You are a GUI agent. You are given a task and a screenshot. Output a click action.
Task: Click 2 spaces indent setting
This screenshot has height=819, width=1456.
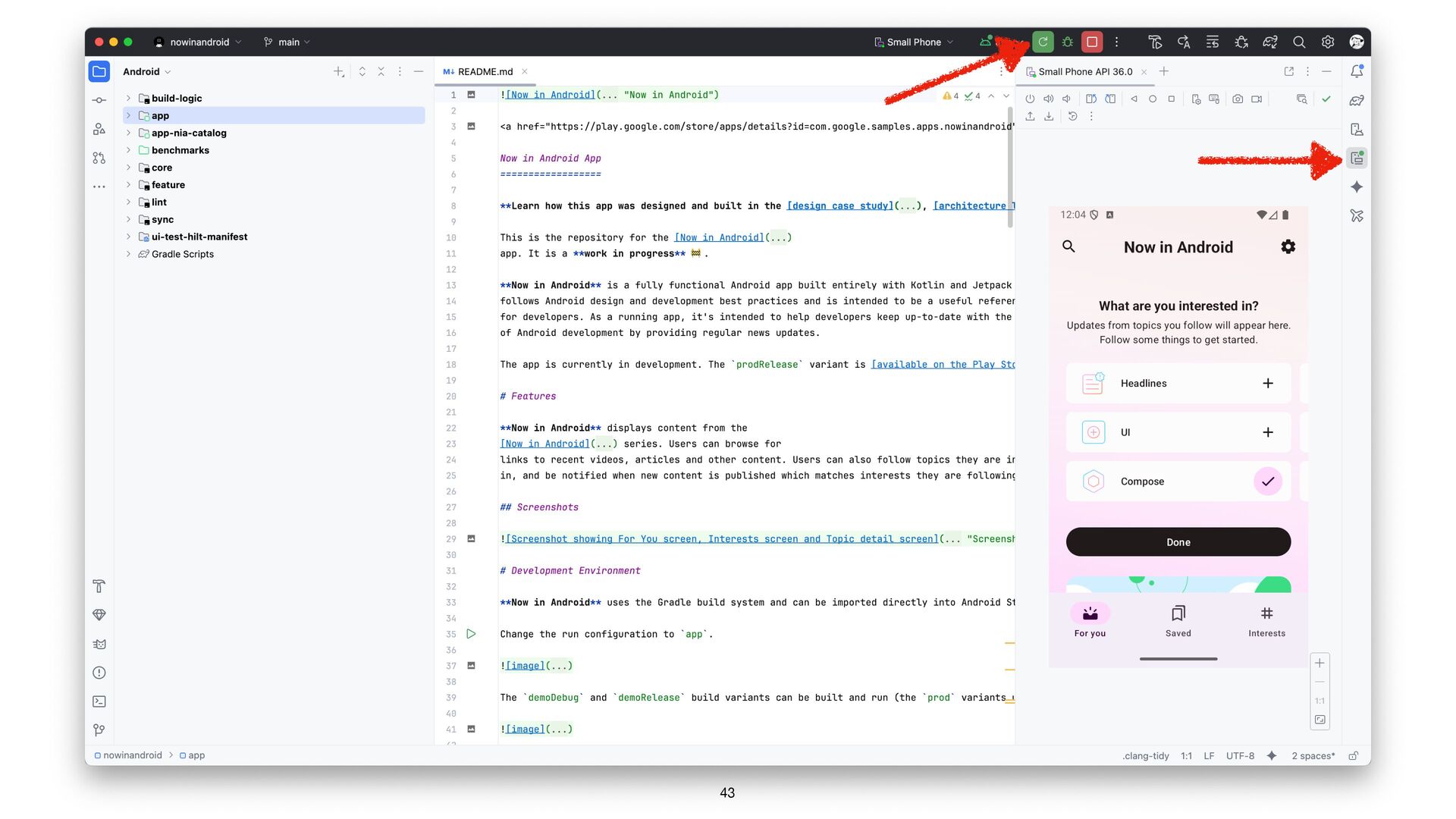click(1313, 755)
